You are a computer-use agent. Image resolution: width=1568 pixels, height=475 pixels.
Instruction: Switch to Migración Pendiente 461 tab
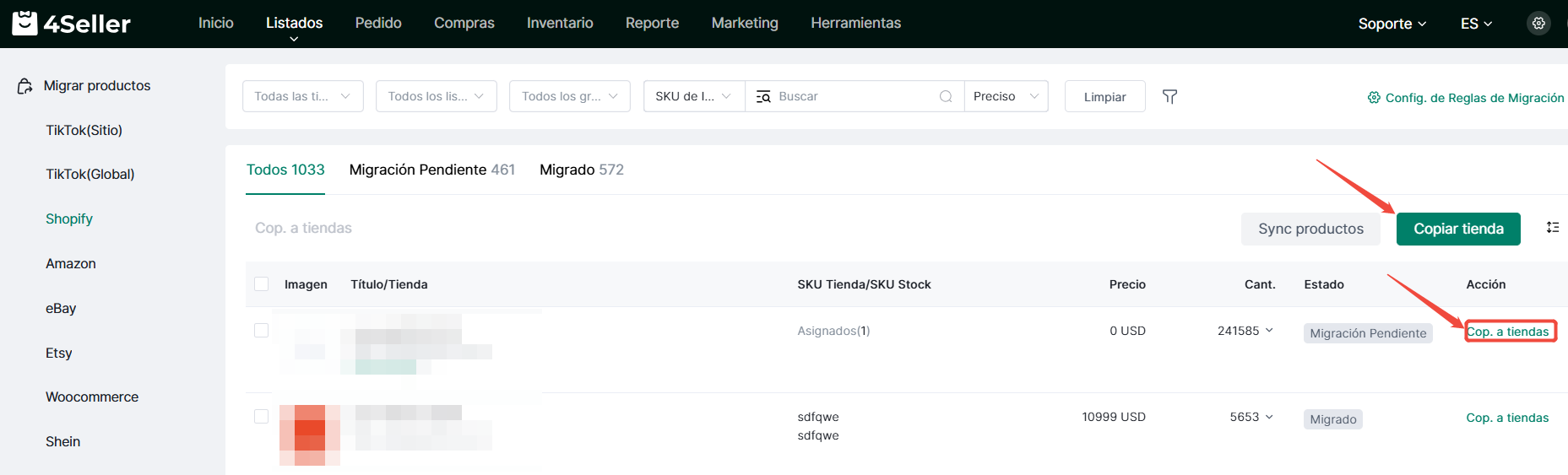coord(432,170)
